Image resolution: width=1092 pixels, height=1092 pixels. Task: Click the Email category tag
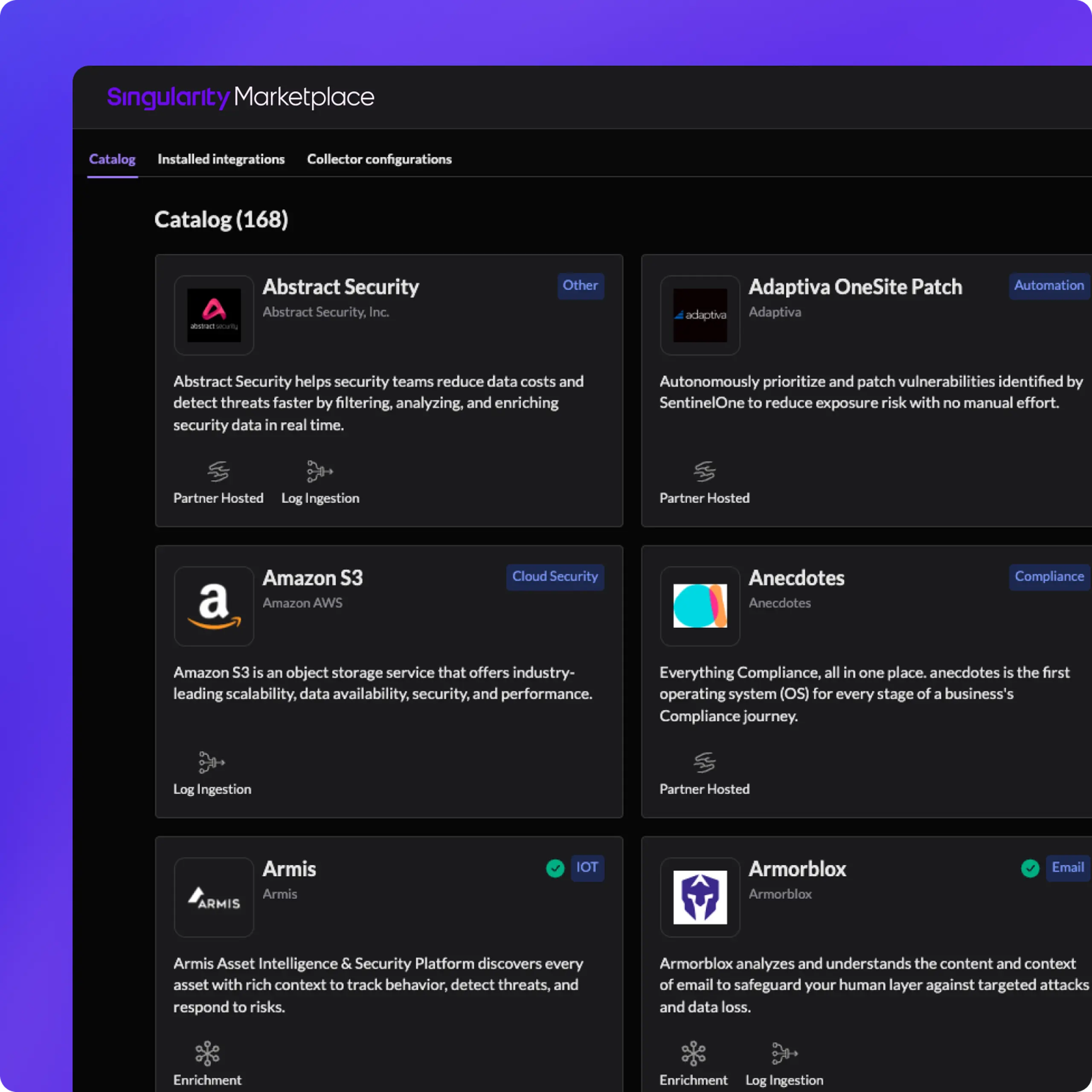(x=1068, y=868)
